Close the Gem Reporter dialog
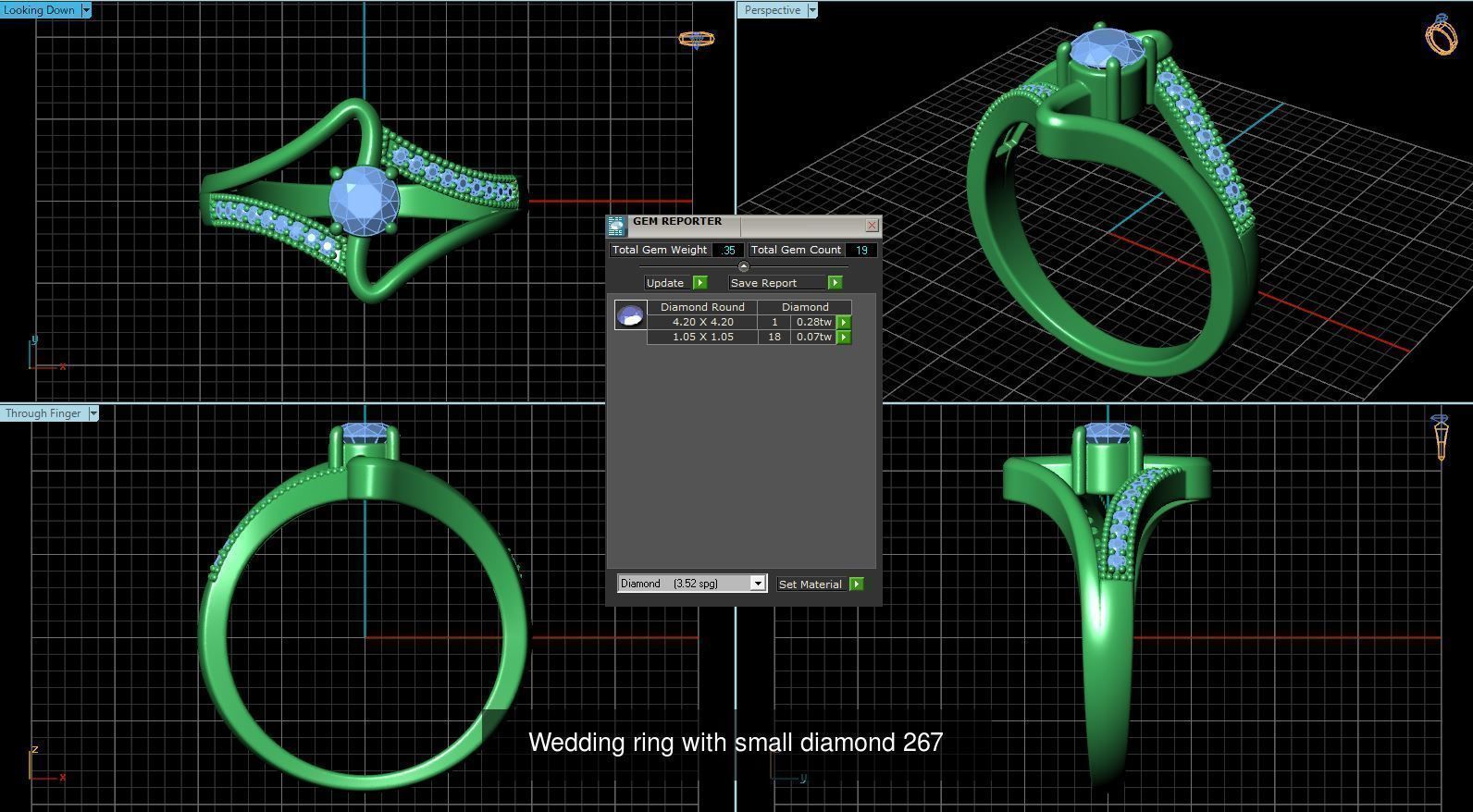Screen dimensions: 1473x812 (872, 225)
